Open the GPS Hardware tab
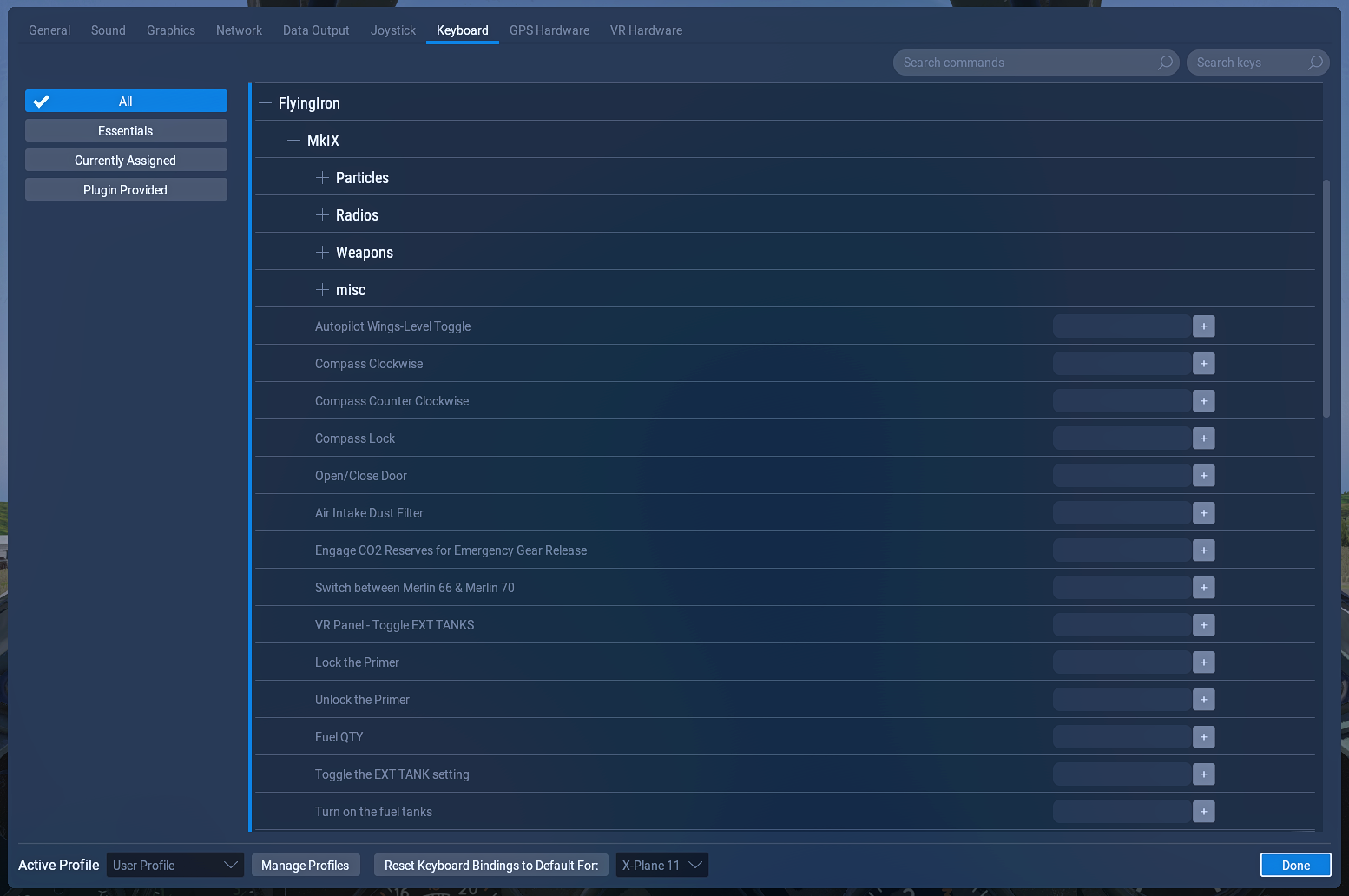Viewport: 1349px width, 896px height. [x=549, y=30]
